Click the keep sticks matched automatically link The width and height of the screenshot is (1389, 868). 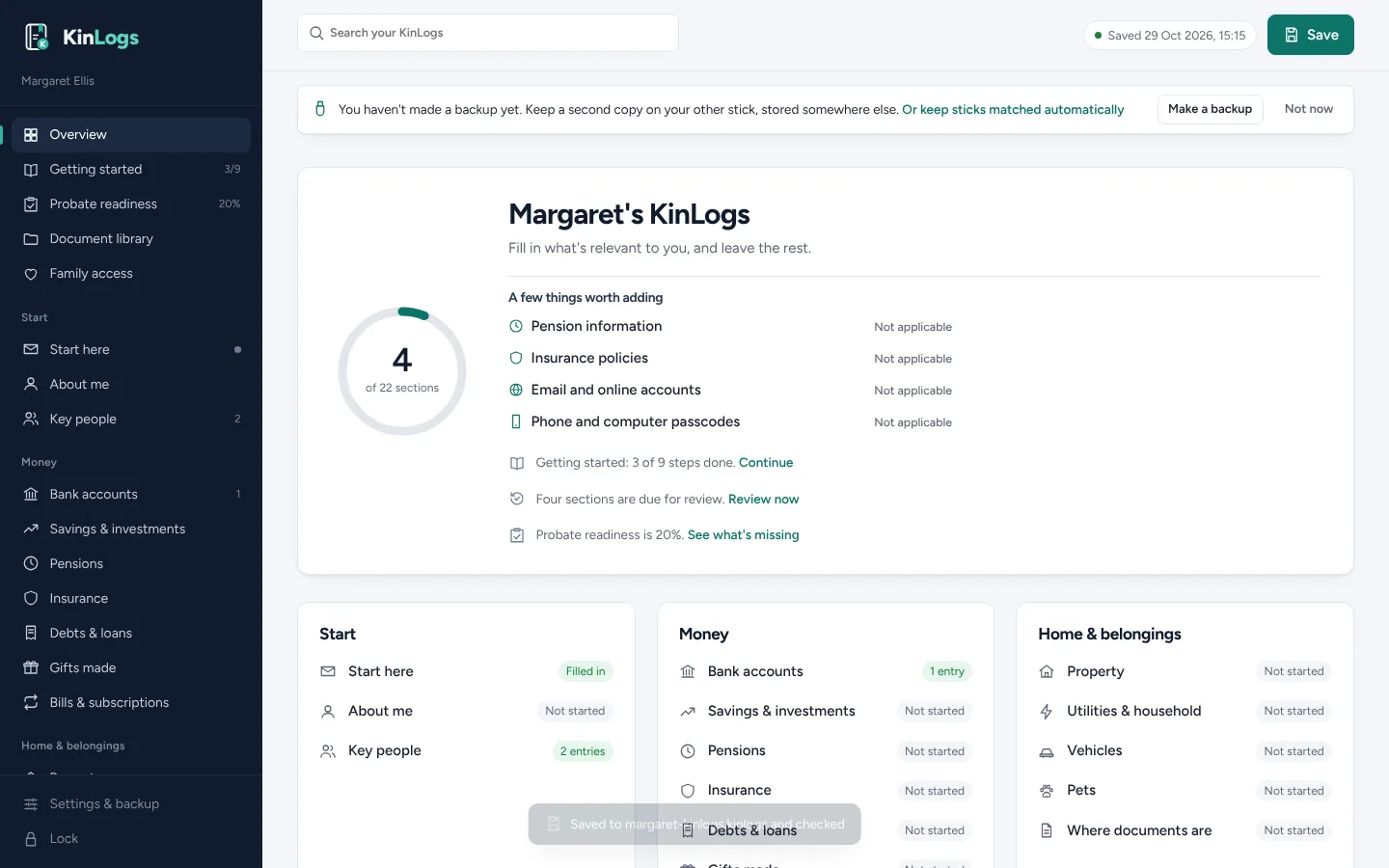click(x=1013, y=110)
